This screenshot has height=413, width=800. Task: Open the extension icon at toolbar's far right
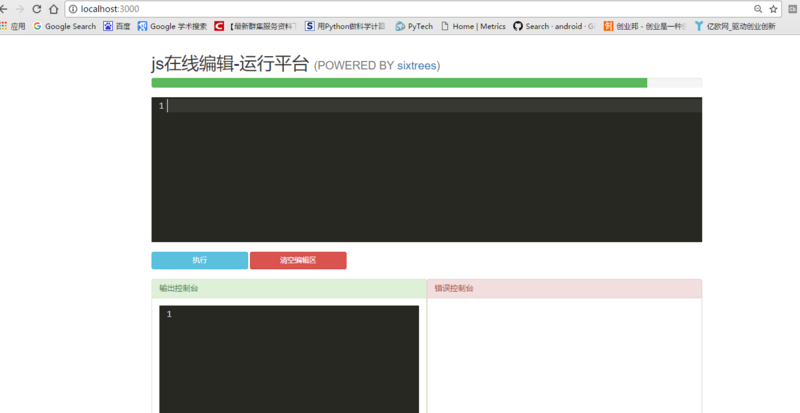(793, 9)
